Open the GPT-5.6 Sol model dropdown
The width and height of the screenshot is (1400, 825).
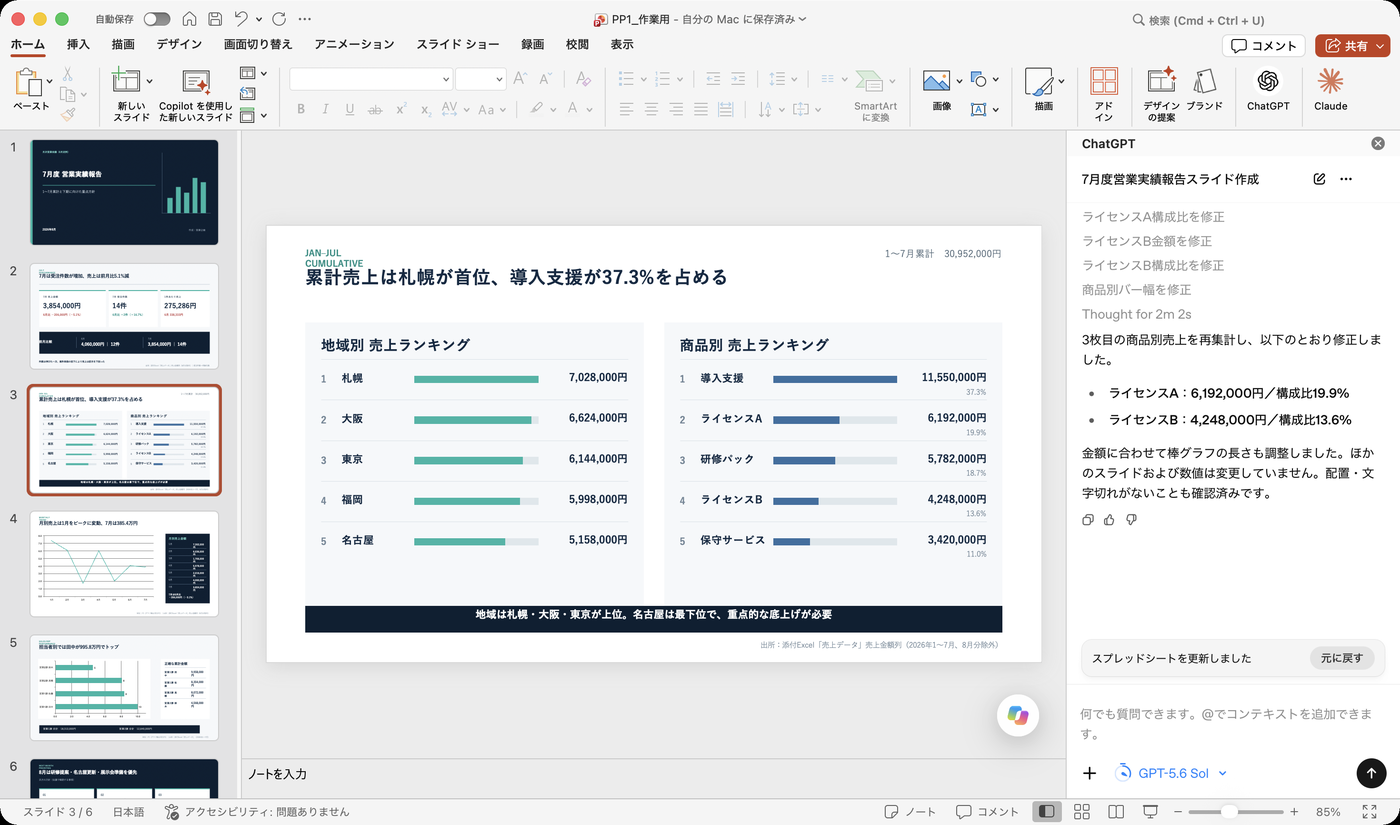1170,773
